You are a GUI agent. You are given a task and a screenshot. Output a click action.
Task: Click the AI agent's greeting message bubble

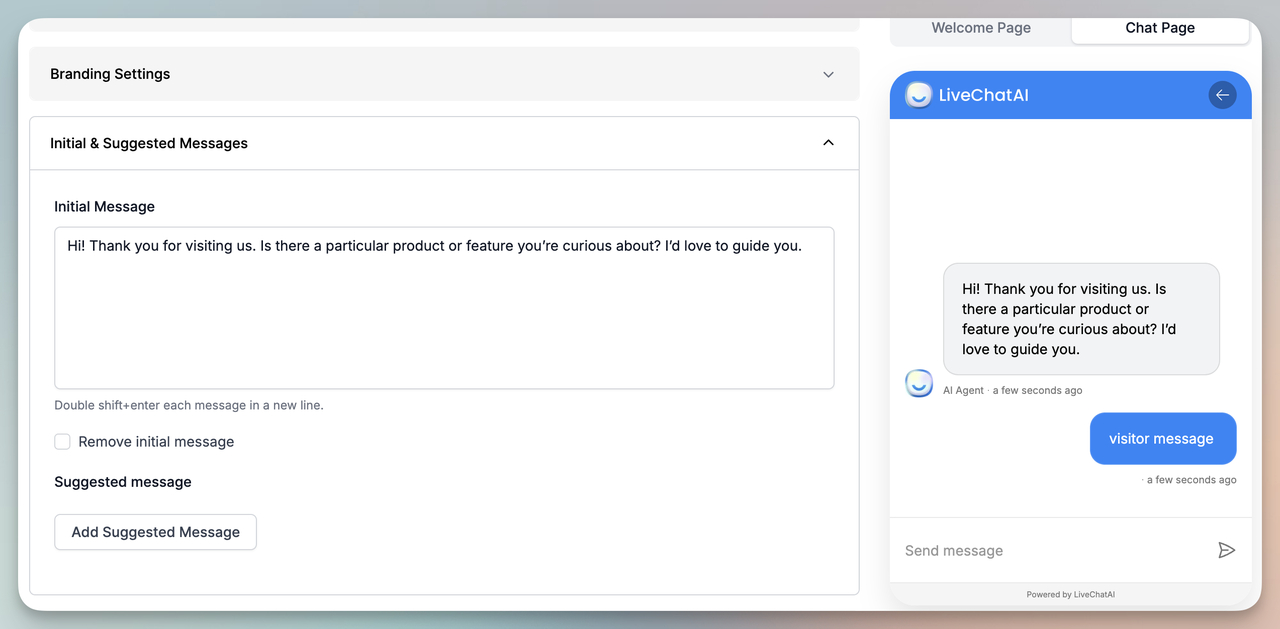[1081, 318]
